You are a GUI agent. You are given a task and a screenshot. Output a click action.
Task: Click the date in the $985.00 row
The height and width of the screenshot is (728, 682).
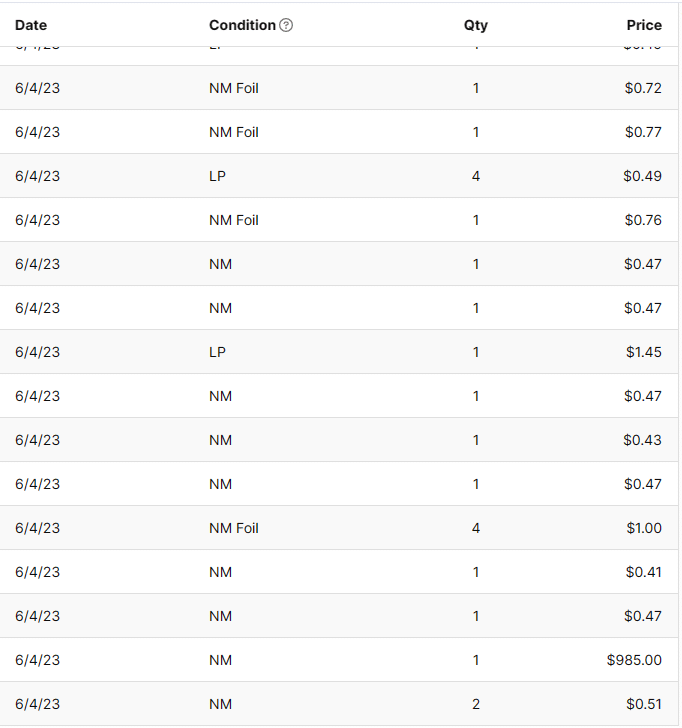pyautogui.click(x=37, y=660)
